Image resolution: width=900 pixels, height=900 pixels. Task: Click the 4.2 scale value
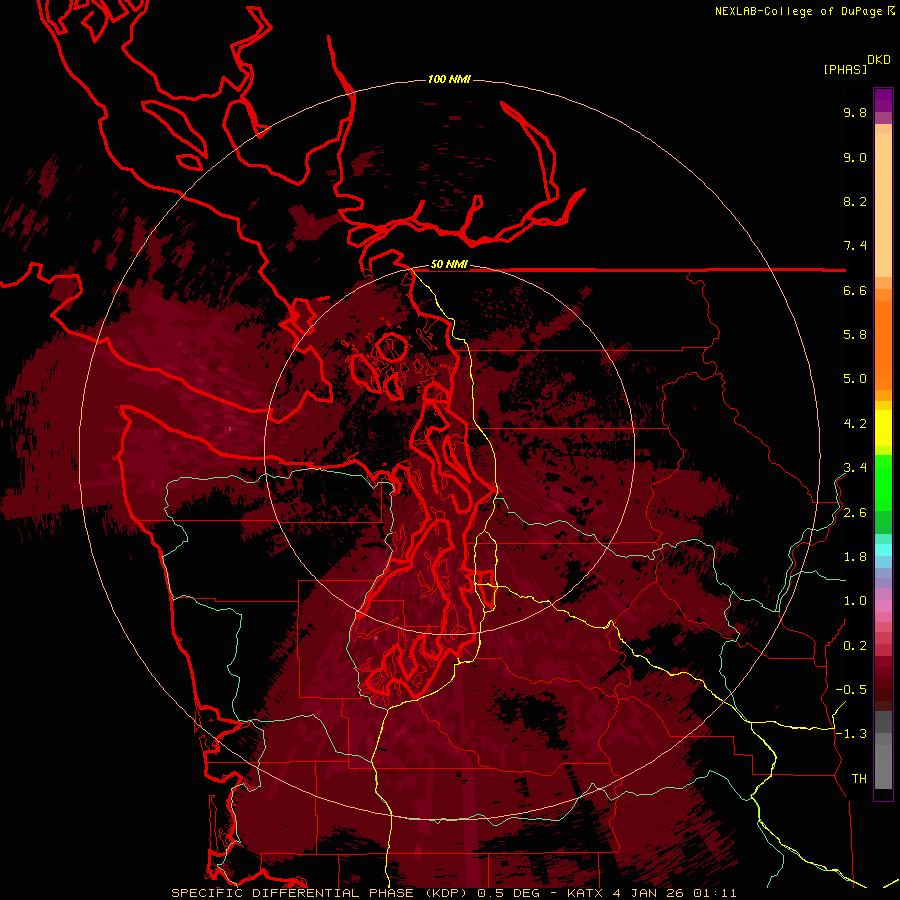[x=855, y=424]
